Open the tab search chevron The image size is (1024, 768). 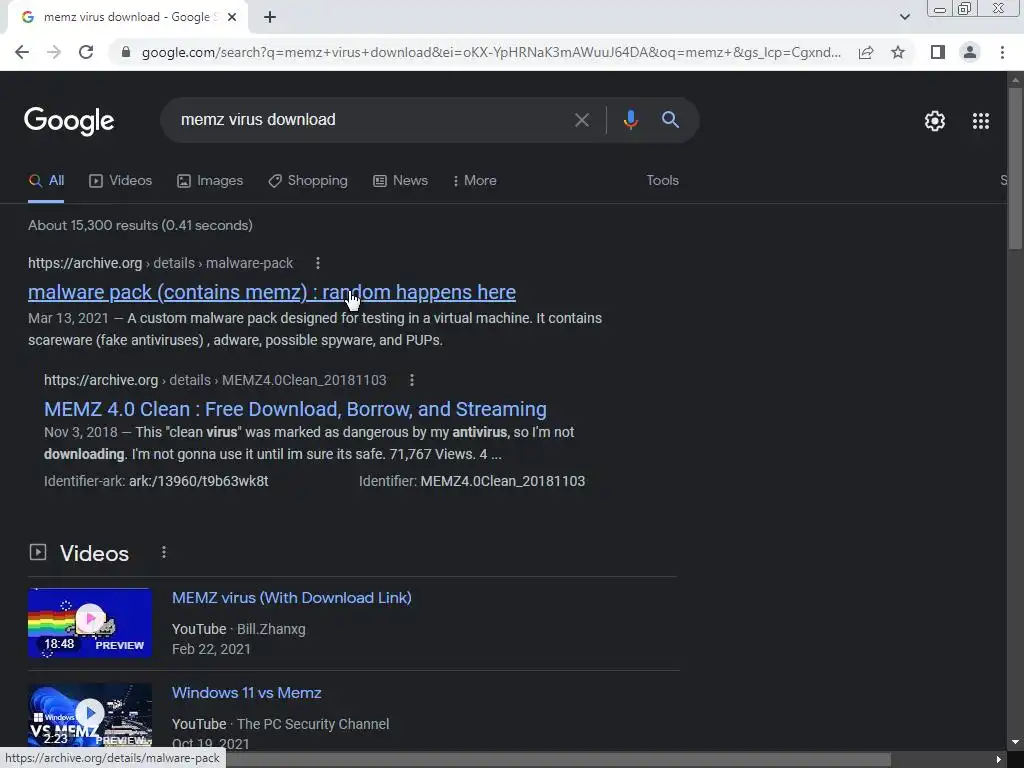pos(904,17)
